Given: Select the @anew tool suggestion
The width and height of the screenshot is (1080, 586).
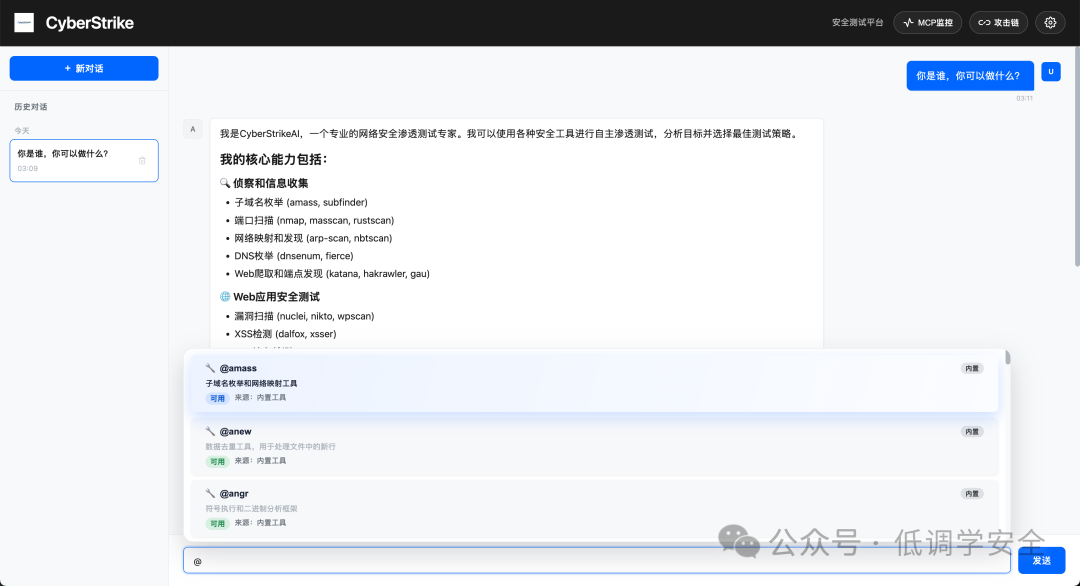Looking at the screenshot, I should pos(594,446).
